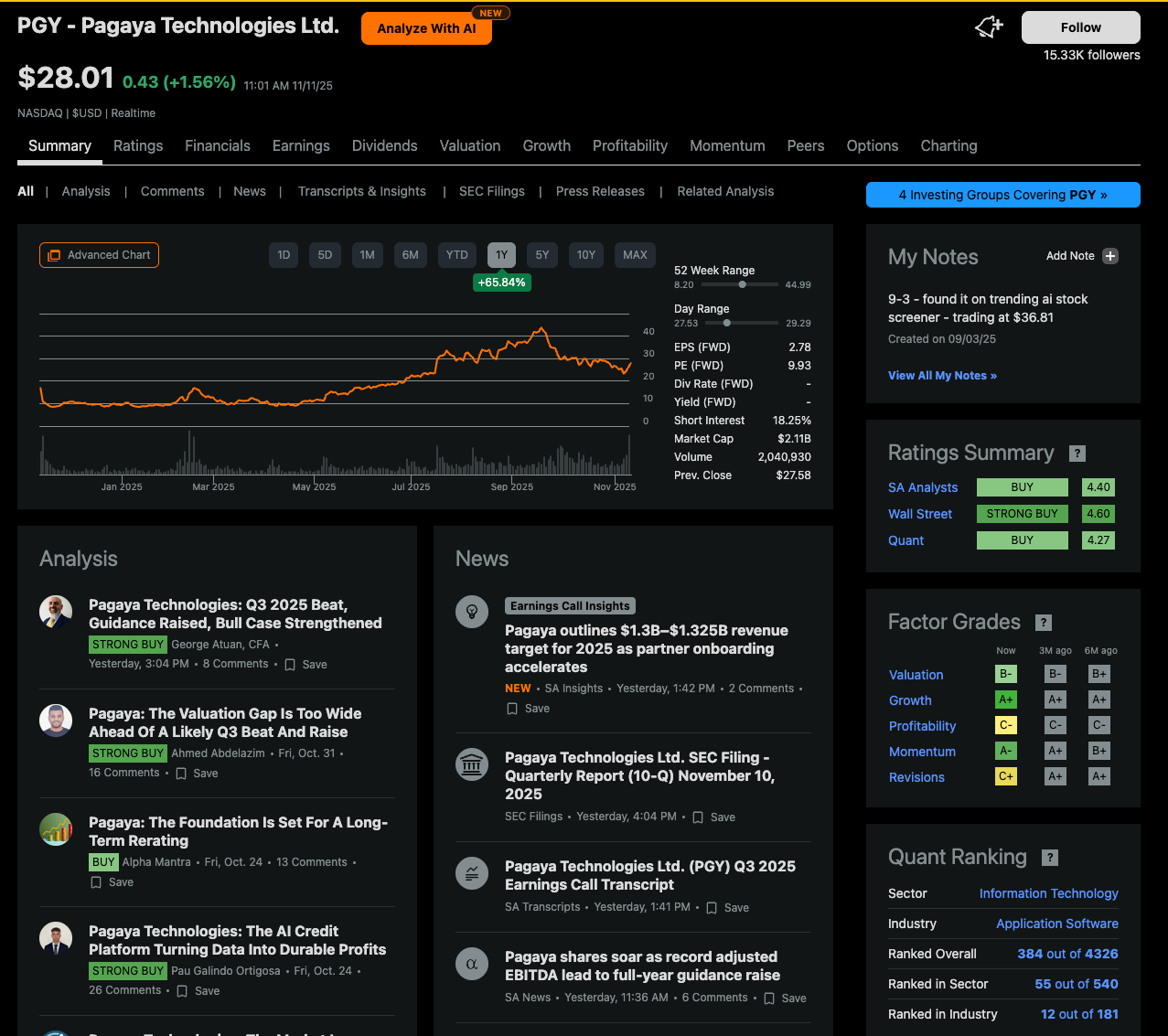The width and height of the screenshot is (1168, 1036).
Task: Switch to the Ratings tab
Action: click(x=138, y=146)
